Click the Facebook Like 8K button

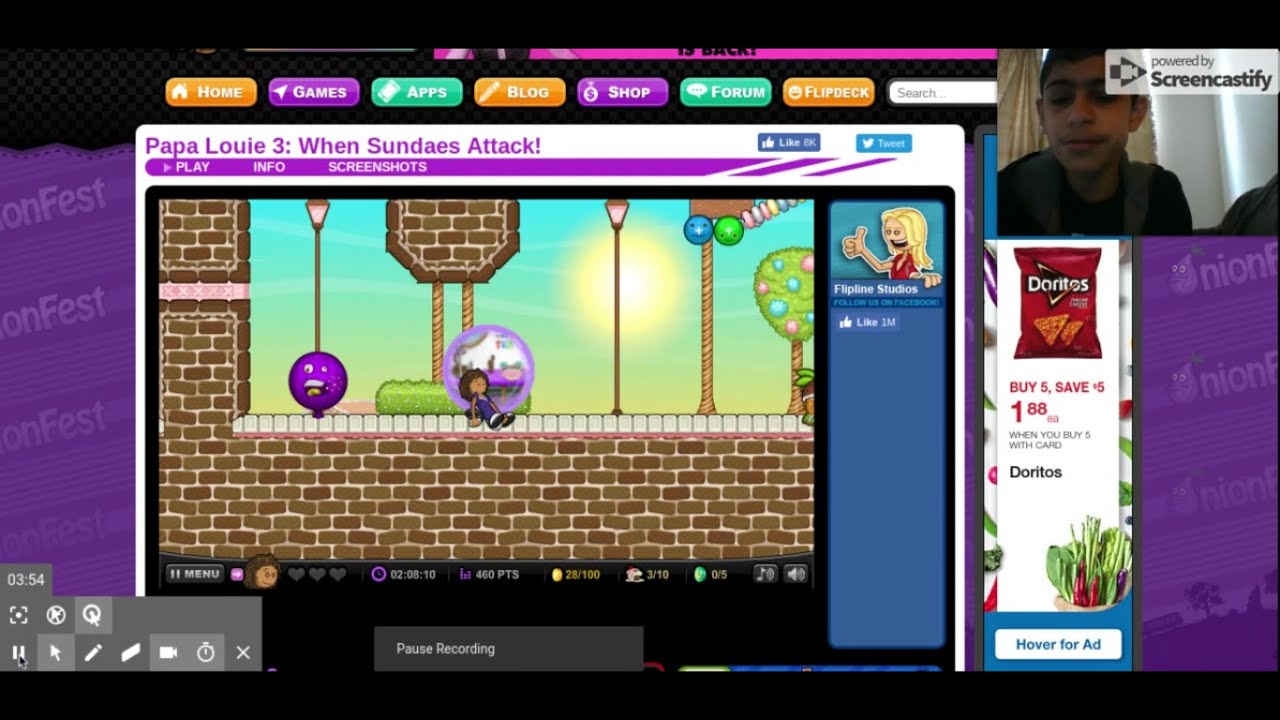(789, 143)
